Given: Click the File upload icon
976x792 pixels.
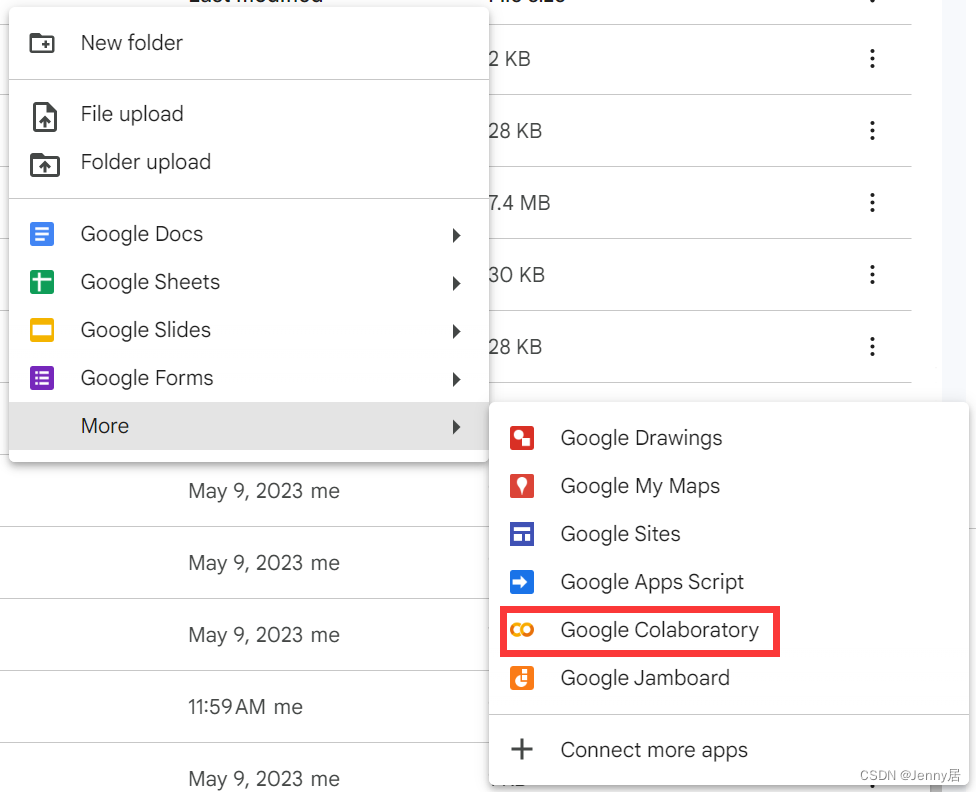Looking at the screenshot, I should 44,116.
